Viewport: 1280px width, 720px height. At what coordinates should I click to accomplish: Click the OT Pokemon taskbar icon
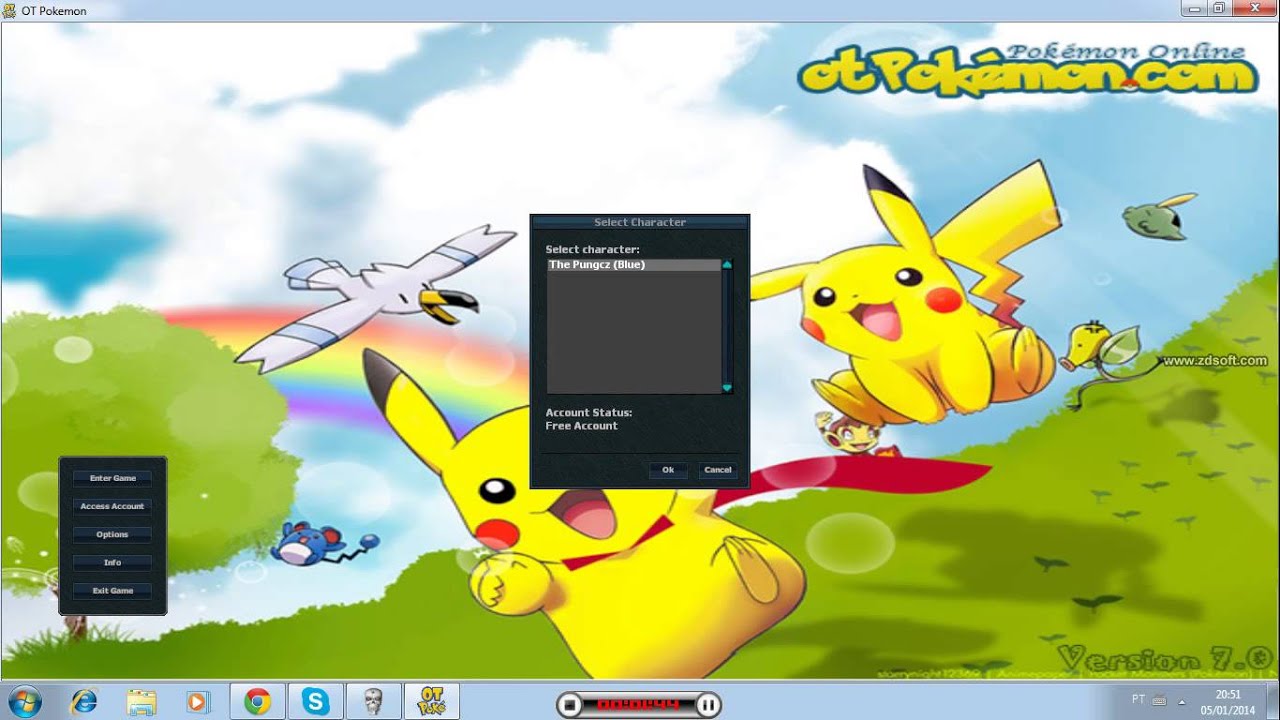(432, 702)
